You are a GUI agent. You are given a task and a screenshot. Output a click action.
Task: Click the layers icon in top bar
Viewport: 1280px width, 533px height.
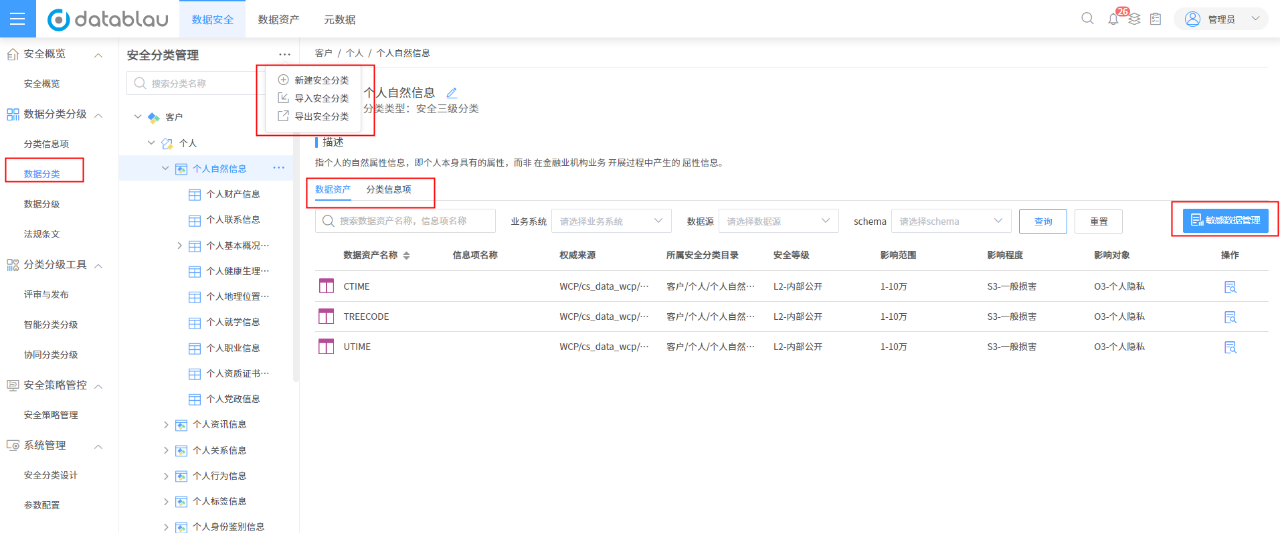1134,19
